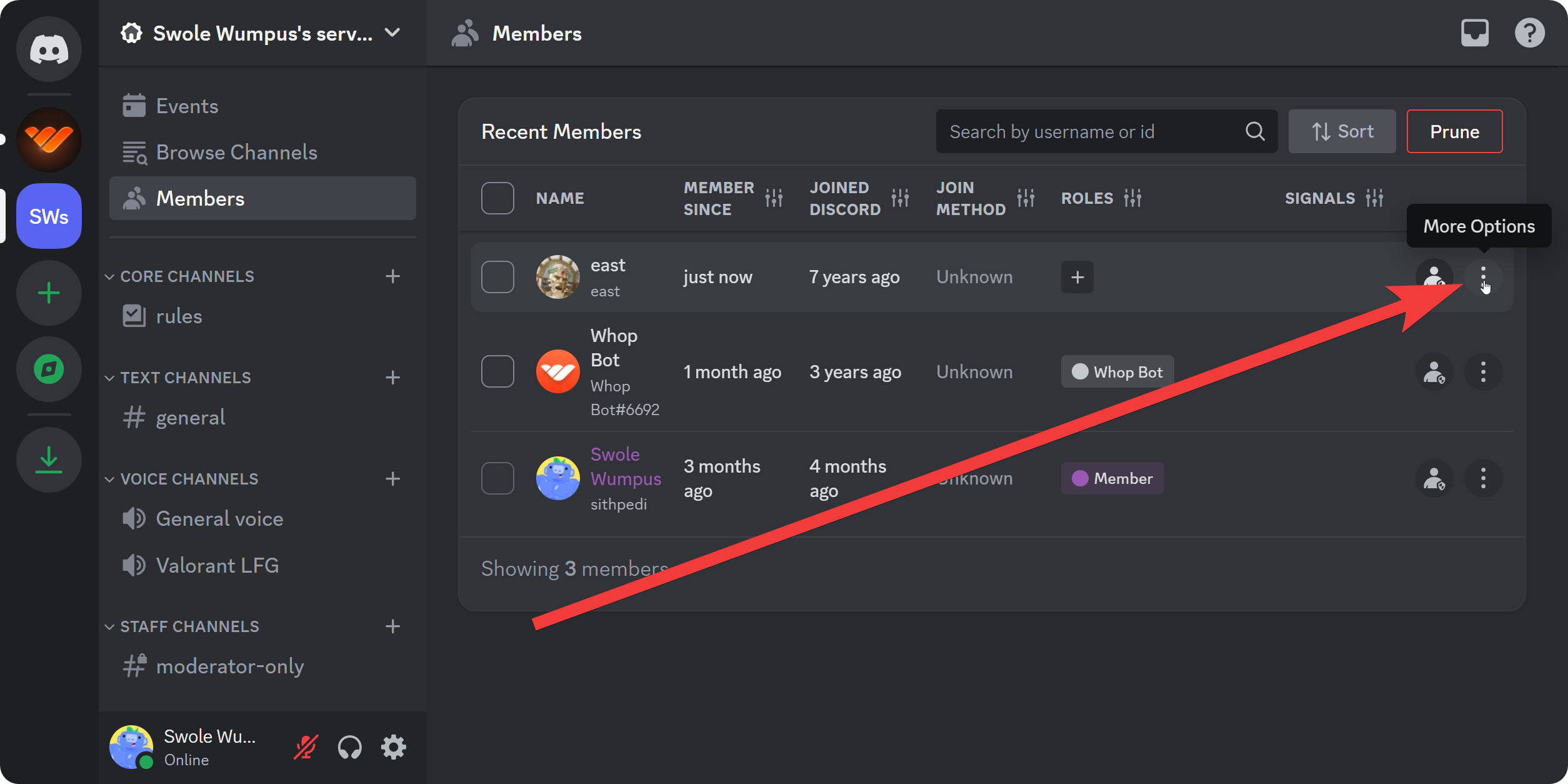
Task: Open User Settings with the gear icon
Action: (393, 746)
